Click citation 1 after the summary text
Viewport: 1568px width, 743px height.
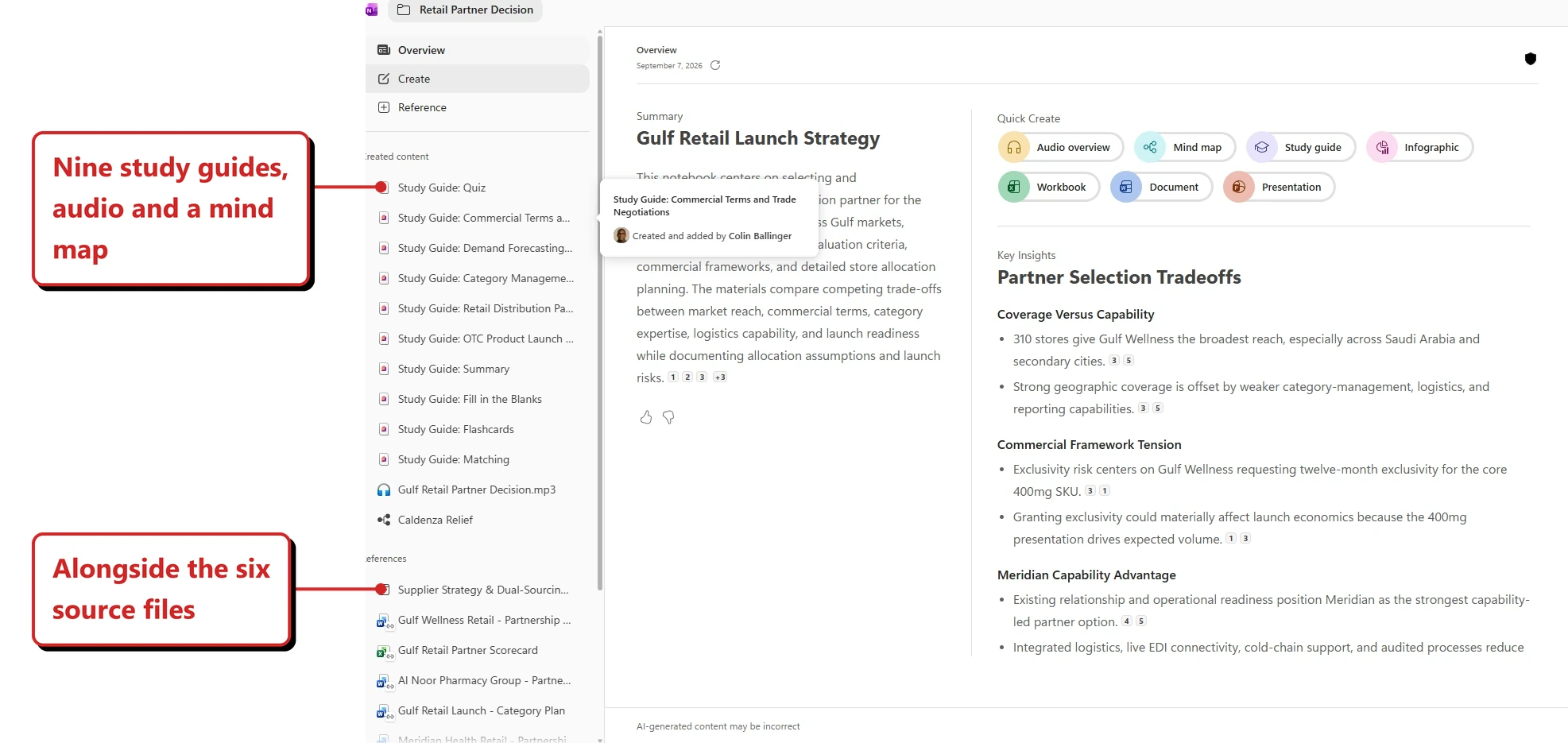pos(673,377)
